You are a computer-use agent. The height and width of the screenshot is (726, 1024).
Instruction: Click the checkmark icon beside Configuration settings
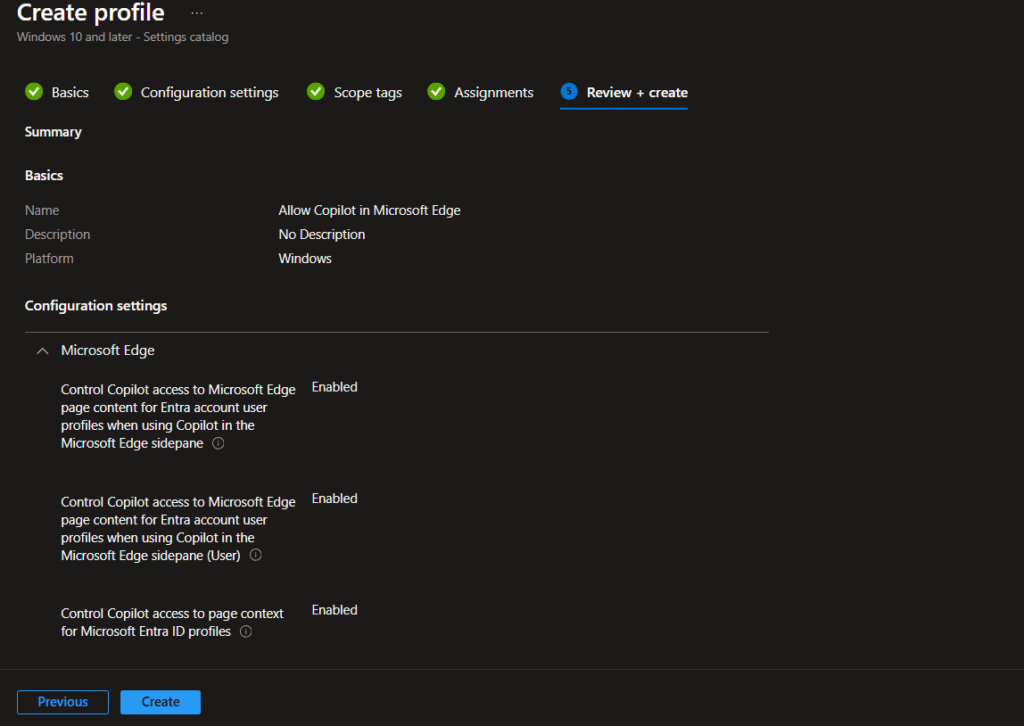pyautogui.click(x=123, y=91)
